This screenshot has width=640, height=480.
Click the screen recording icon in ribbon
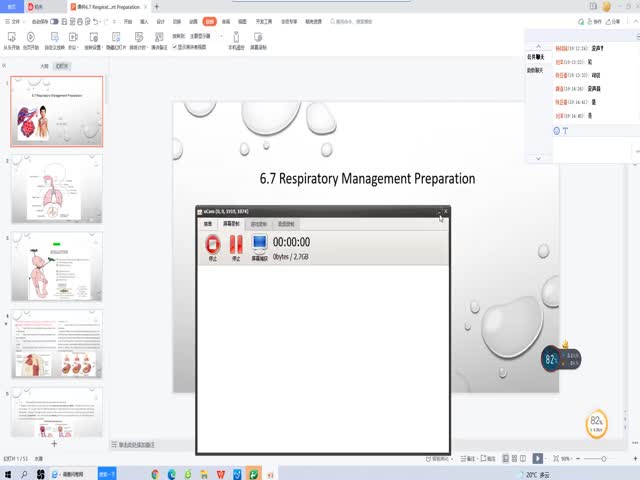pyautogui.click(x=258, y=38)
